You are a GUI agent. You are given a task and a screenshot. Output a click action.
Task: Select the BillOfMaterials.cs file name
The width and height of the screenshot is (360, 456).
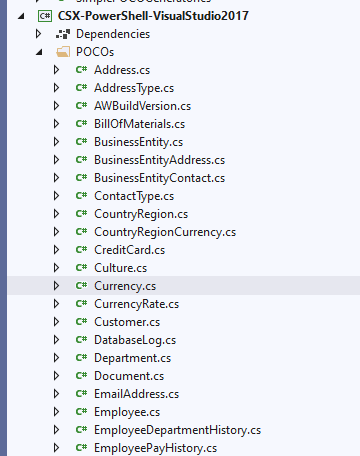pyautogui.click(x=140, y=124)
